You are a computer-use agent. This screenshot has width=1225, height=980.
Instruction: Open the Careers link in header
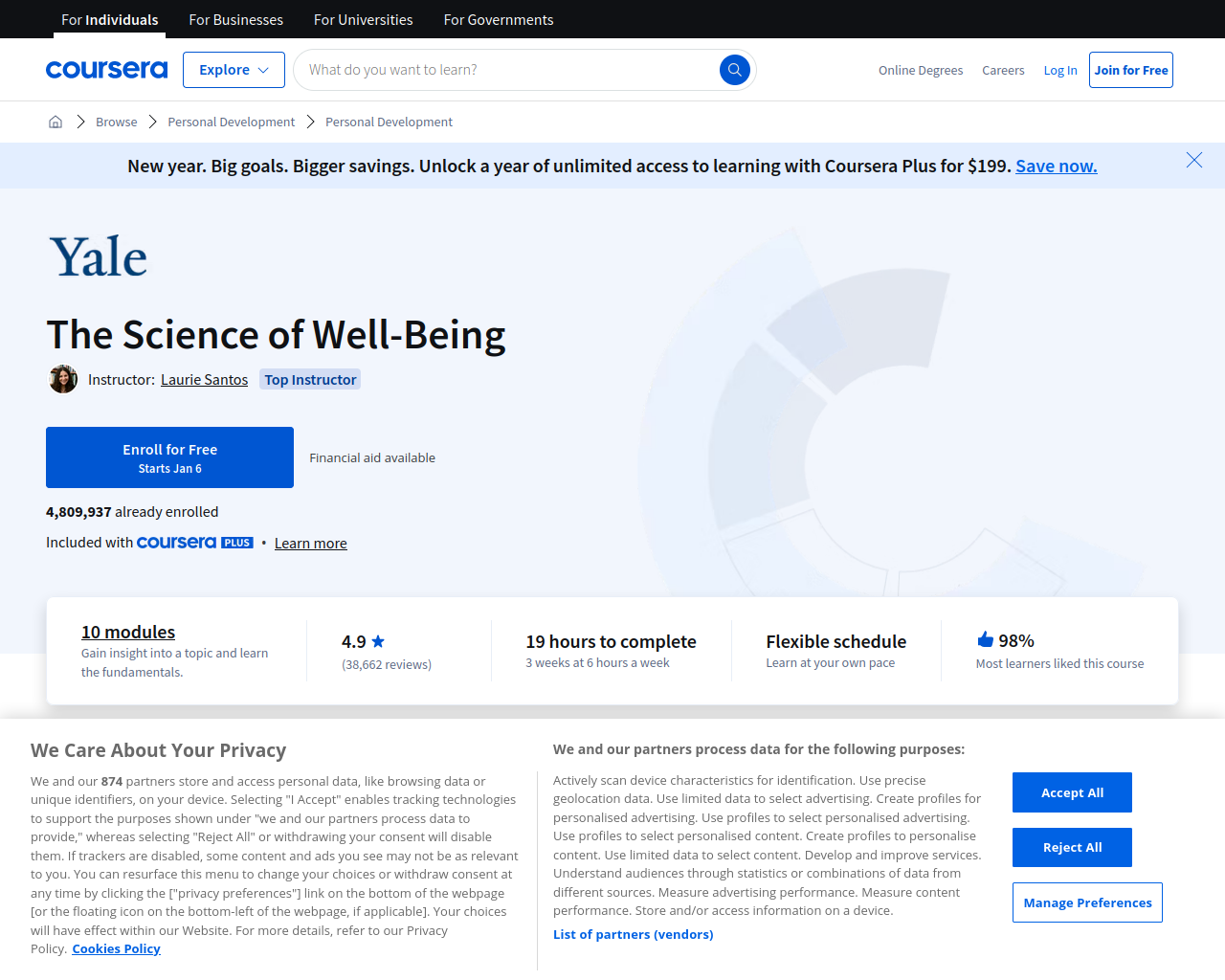click(1003, 70)
